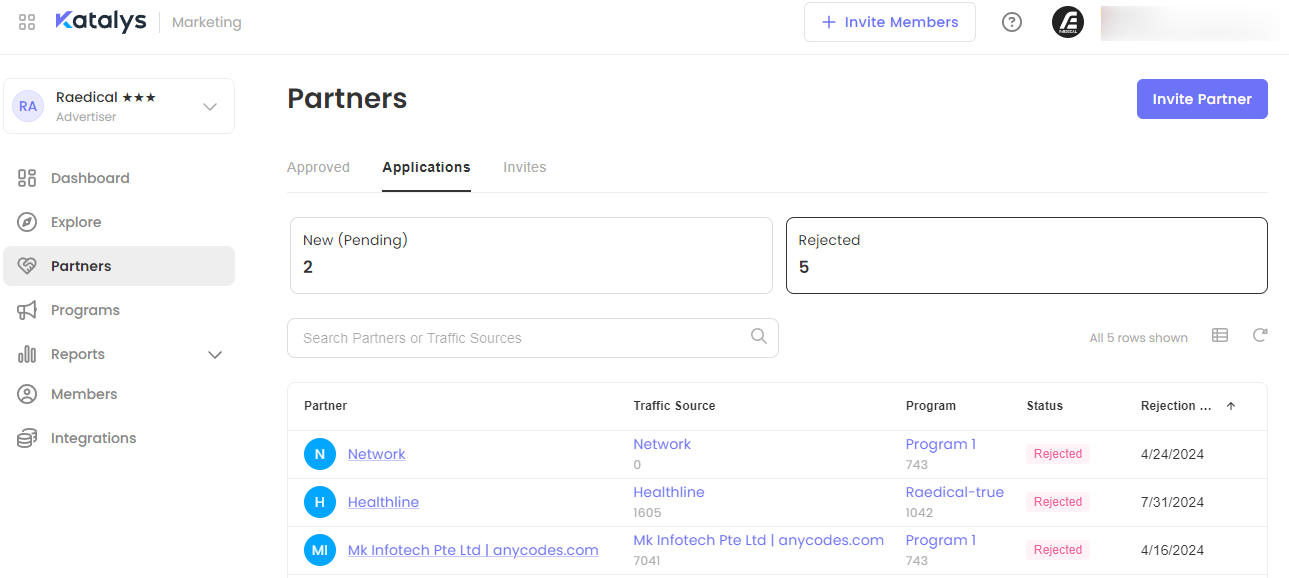
Task: Click the table column settings icon
Action: 1219,336
